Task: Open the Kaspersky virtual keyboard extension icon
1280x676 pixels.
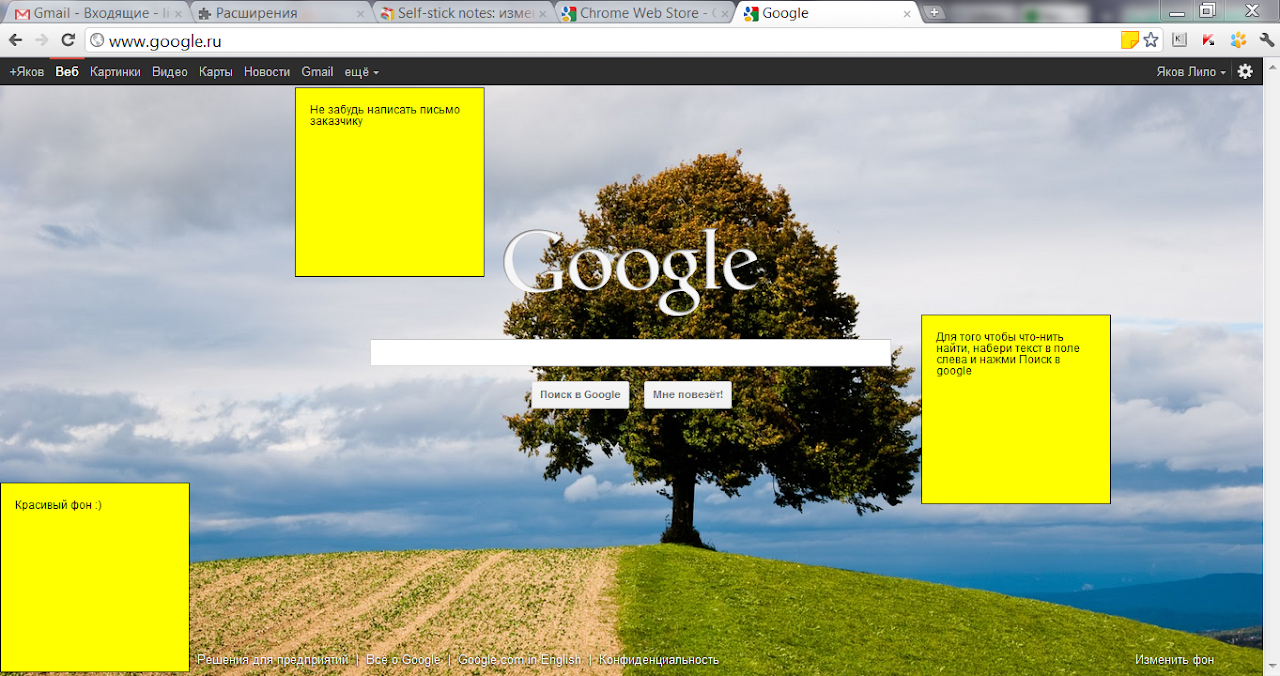Action: click(1179, 41)
